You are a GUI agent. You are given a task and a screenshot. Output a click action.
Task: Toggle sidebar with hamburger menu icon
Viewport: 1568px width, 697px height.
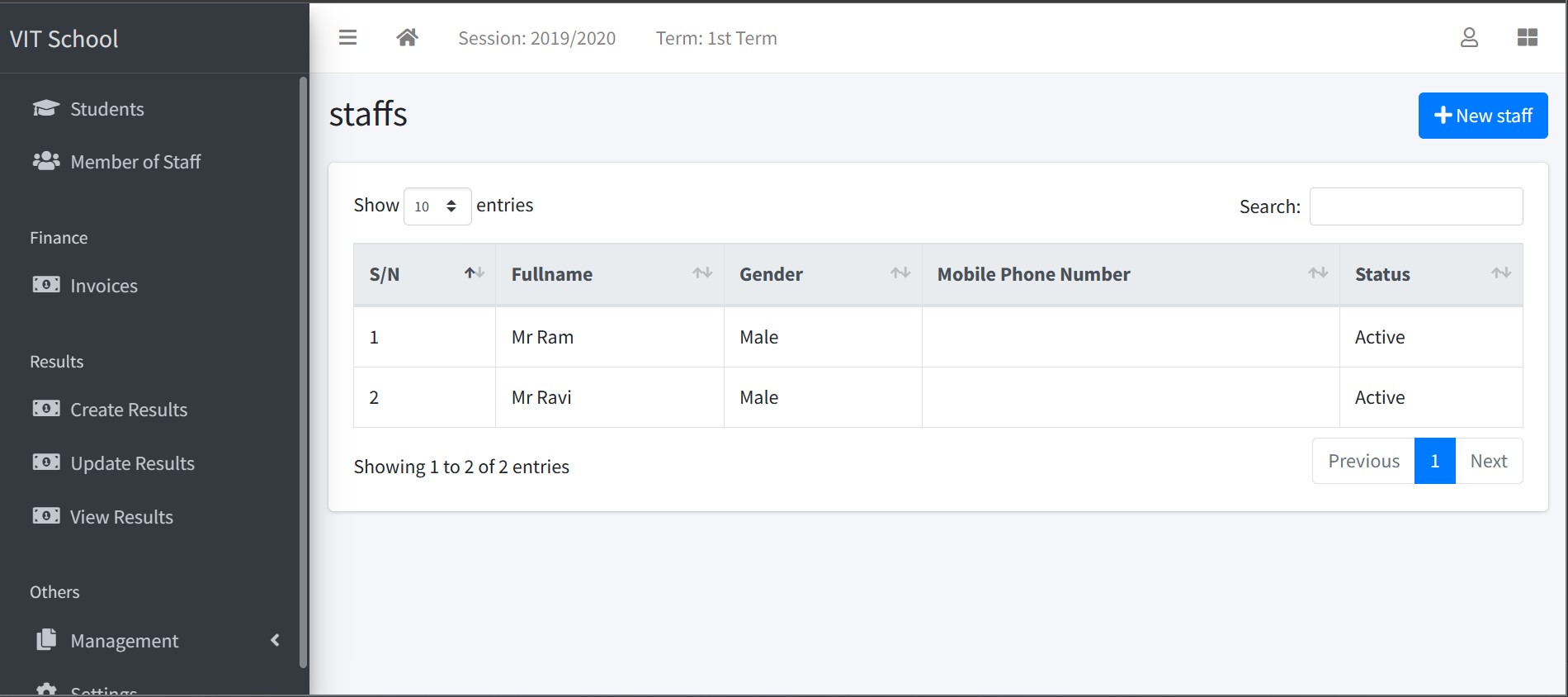pyautogui.click(x=347, y=38)
